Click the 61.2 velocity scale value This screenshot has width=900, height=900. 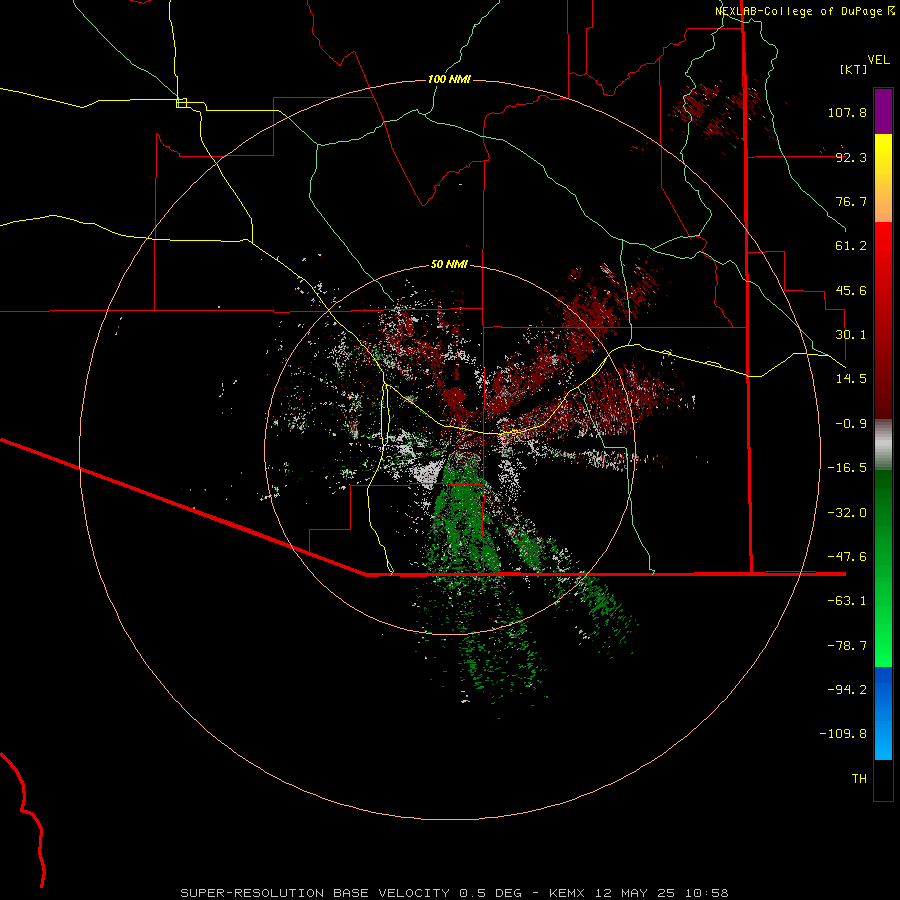click(x=851, y=246)
